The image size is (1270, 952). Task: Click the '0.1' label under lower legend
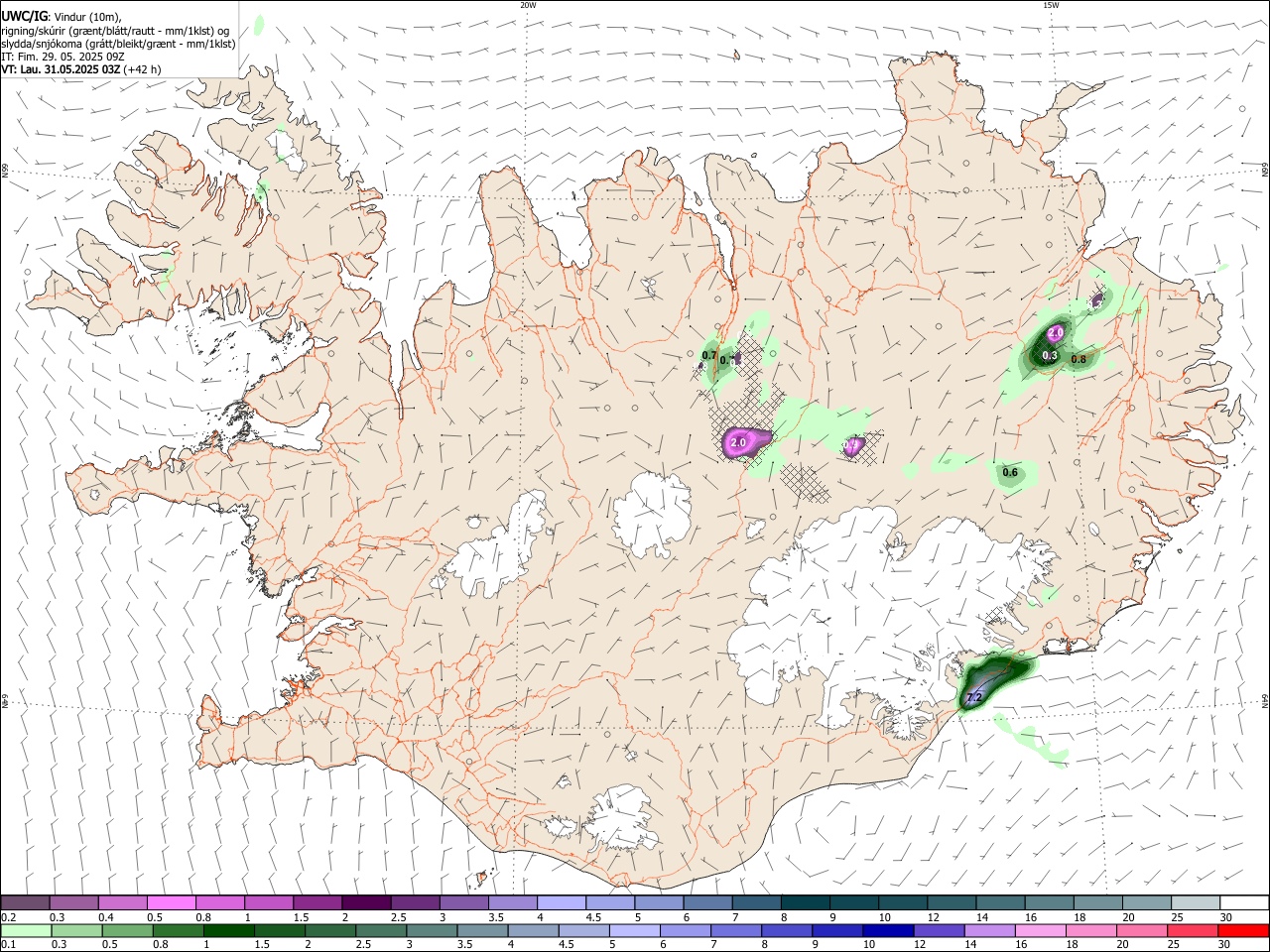(9, 945)
